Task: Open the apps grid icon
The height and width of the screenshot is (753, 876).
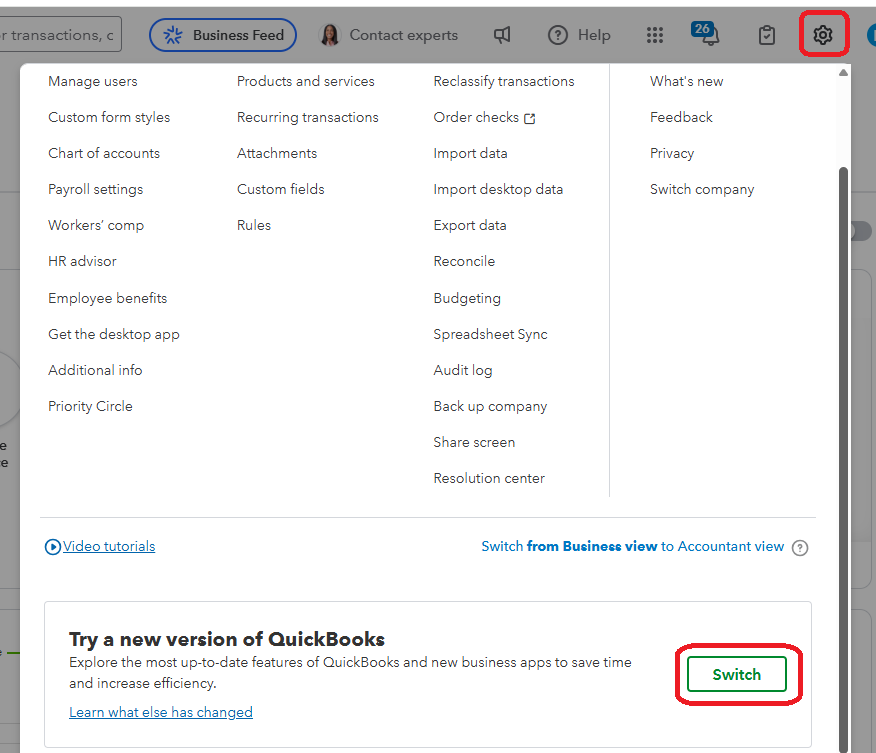Action: click(x=655, y=35)
